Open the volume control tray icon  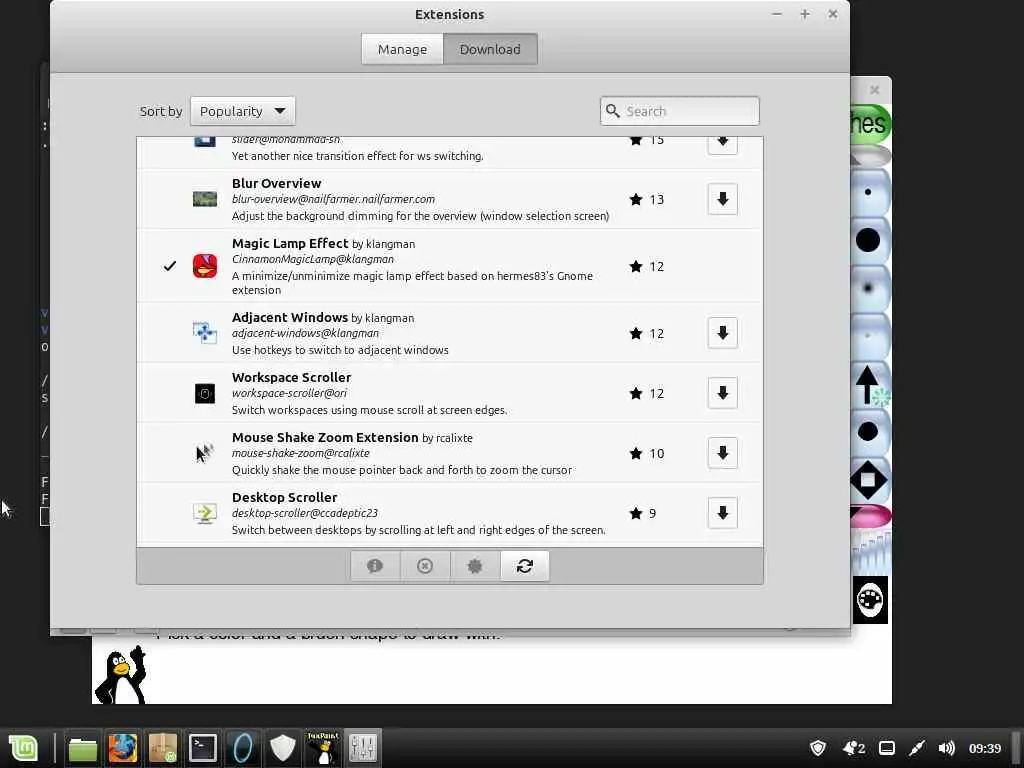(x=946, y=748)
